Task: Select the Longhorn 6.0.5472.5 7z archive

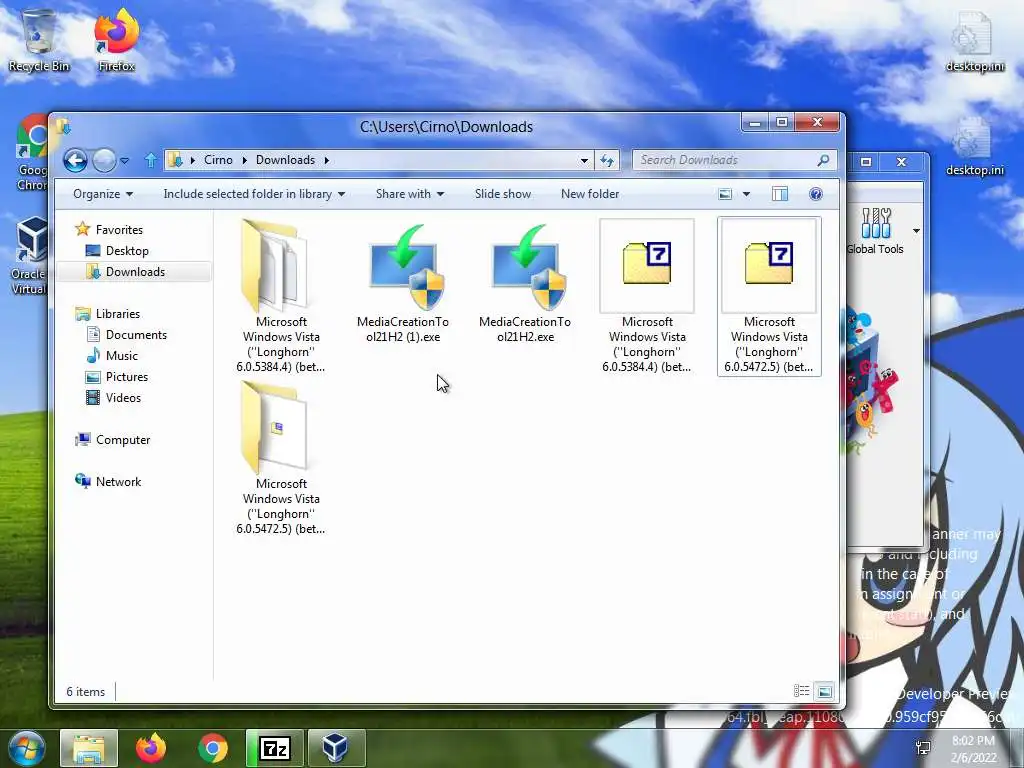Action: (769, 297)
